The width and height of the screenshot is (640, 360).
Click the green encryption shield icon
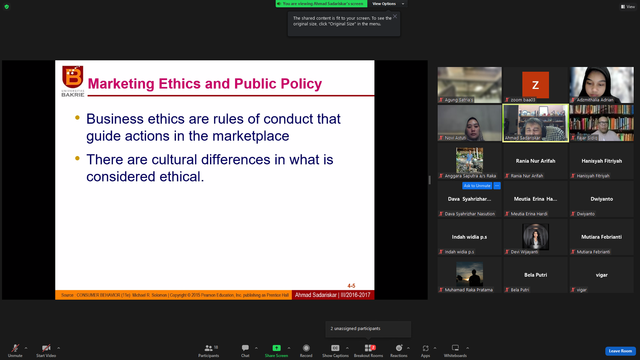point(7,7)
